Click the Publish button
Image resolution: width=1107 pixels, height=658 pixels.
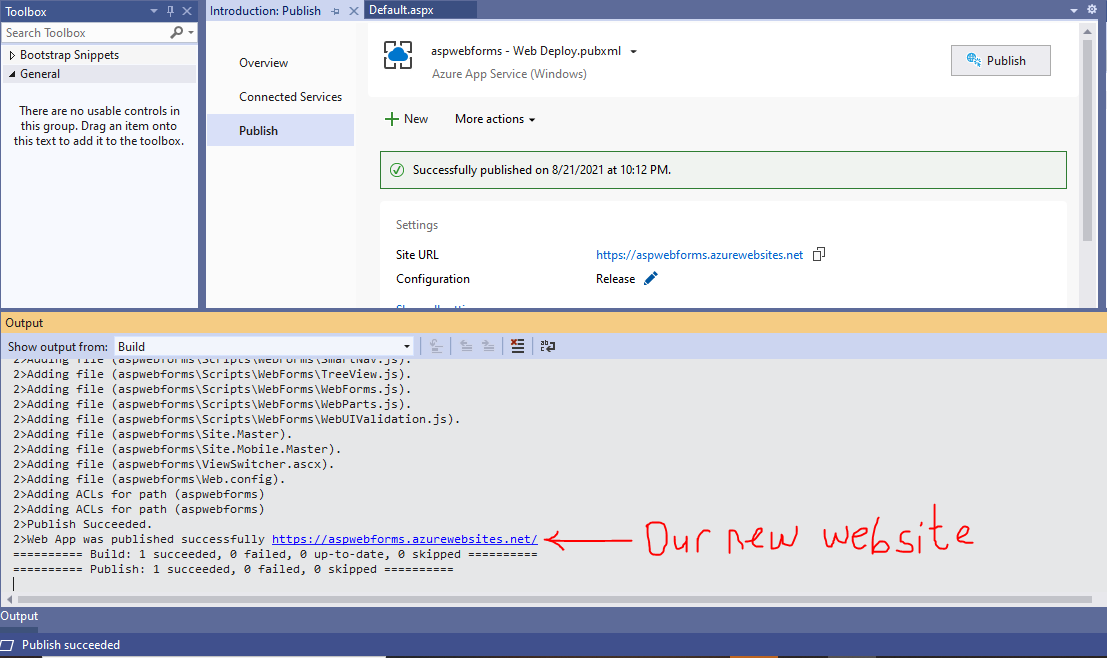pos(1000,61)
